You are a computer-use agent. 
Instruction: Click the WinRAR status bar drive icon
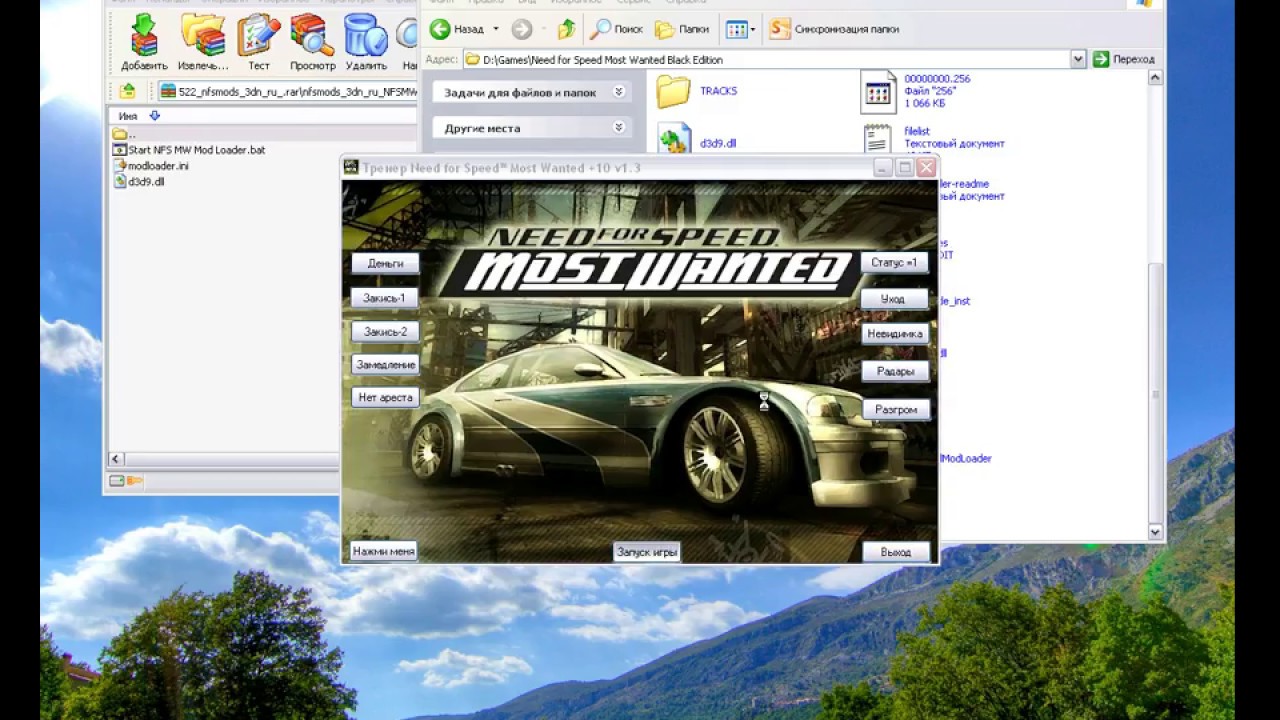[116, 481]
